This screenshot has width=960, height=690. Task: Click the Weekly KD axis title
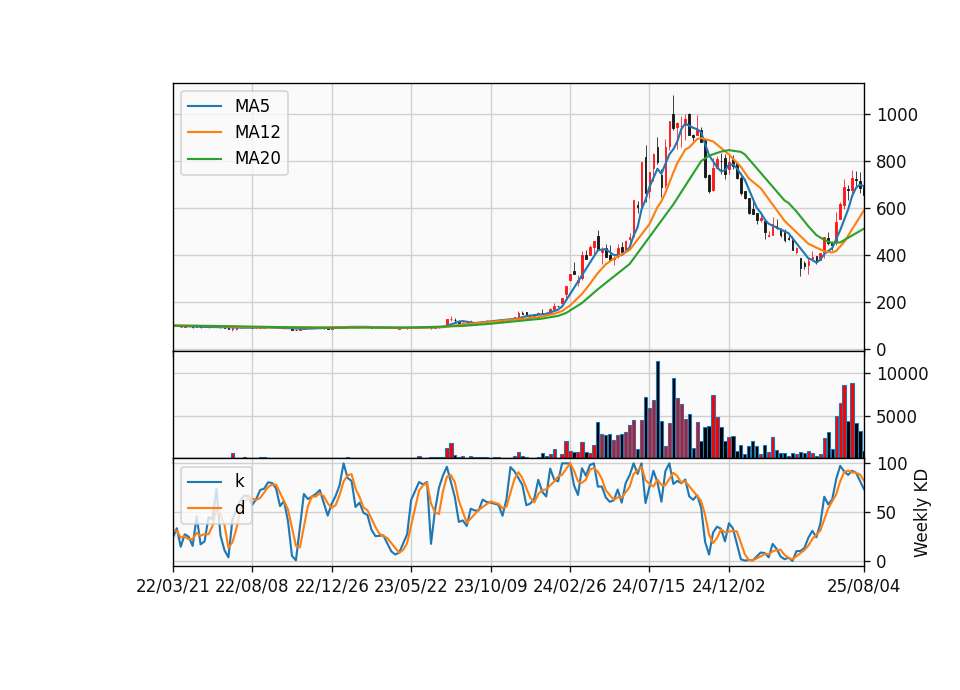click(x=920, y=513)
